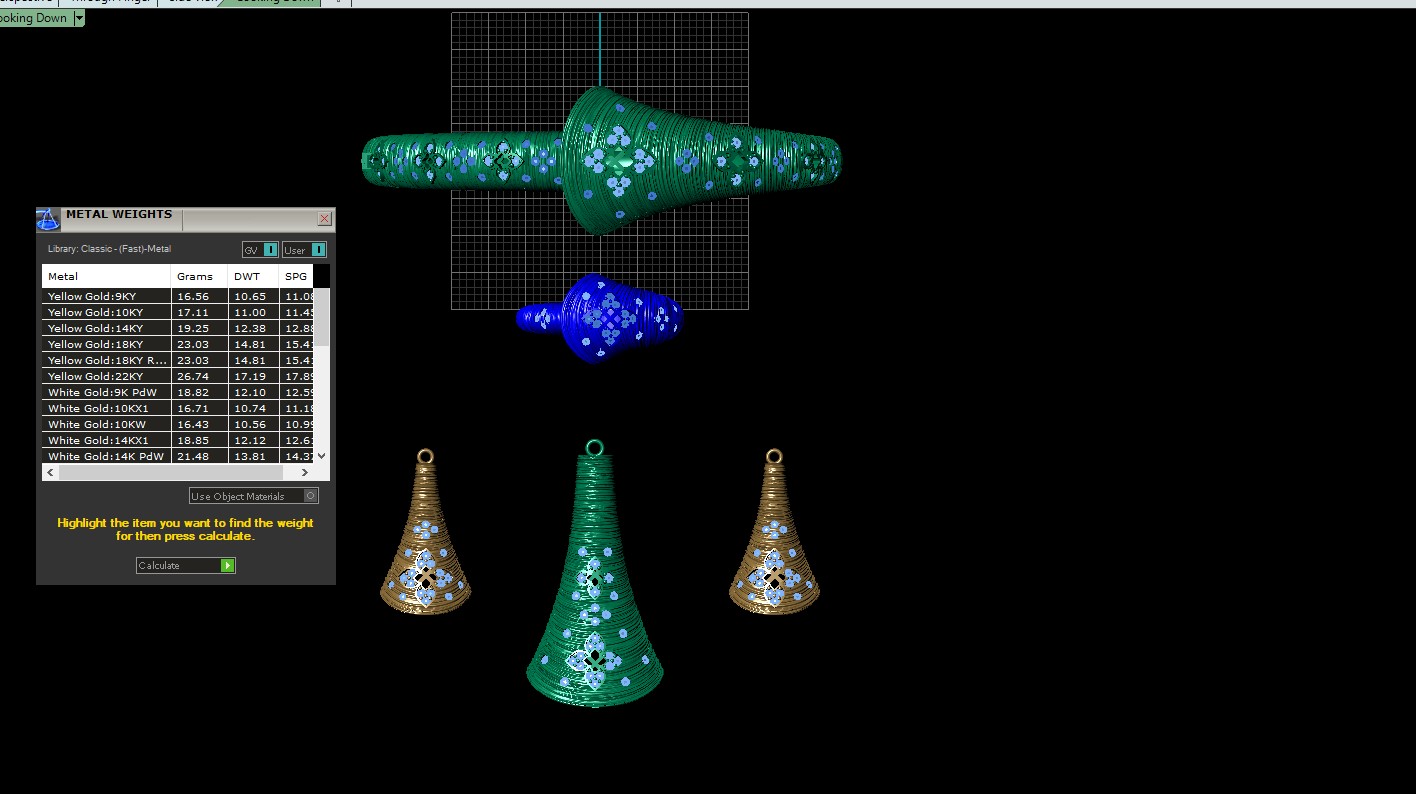
Task: Sort by the Grams column header
Action: (x=199, y=276)
